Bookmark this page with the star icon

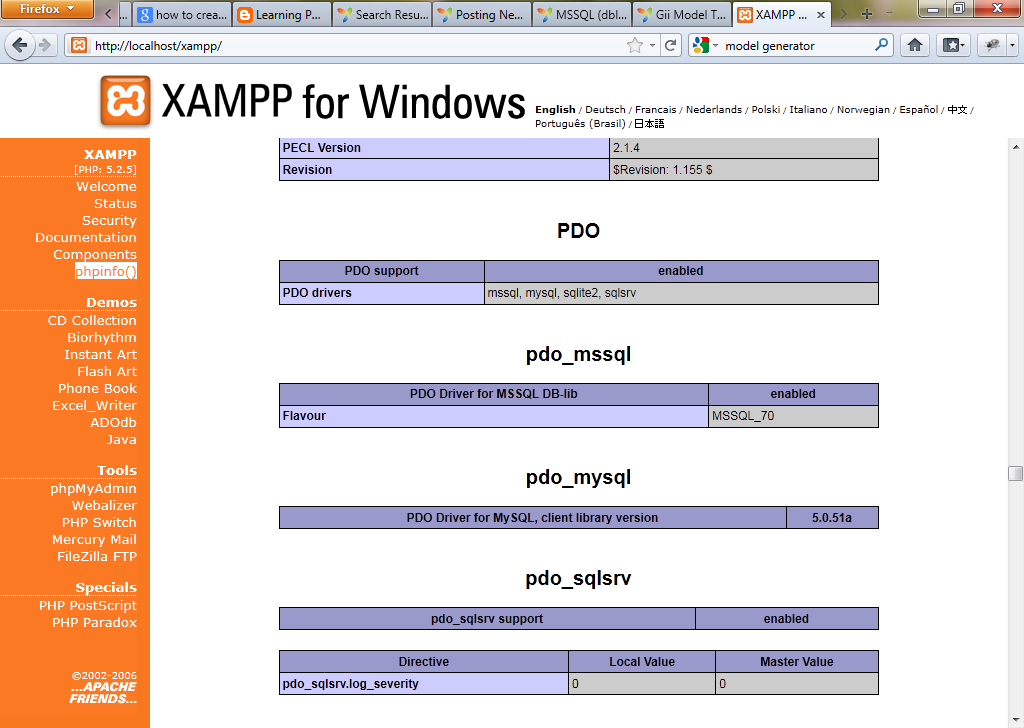coord(634,45)
